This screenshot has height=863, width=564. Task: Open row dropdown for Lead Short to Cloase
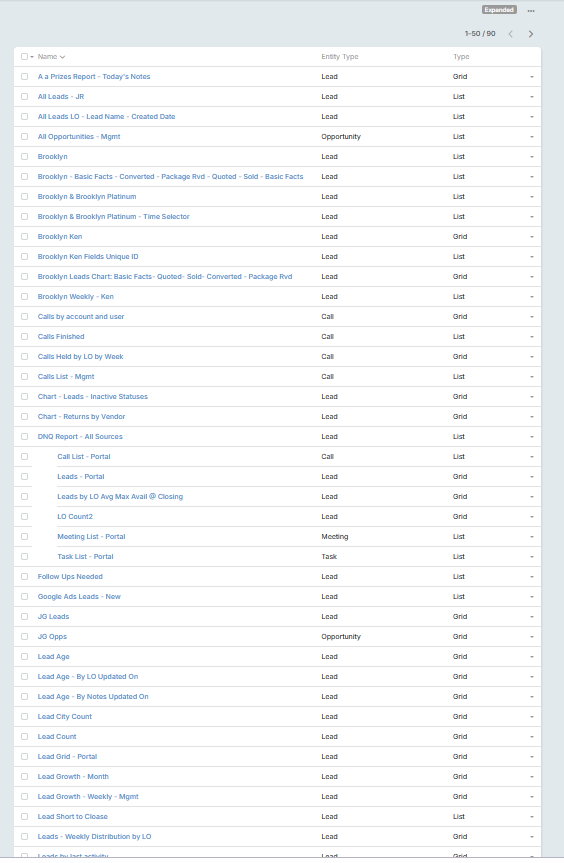(x=532, y=817)
